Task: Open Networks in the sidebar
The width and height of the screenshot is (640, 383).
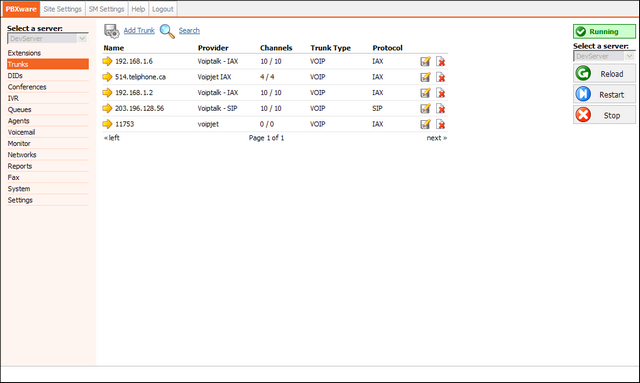Action: (48, 155)
